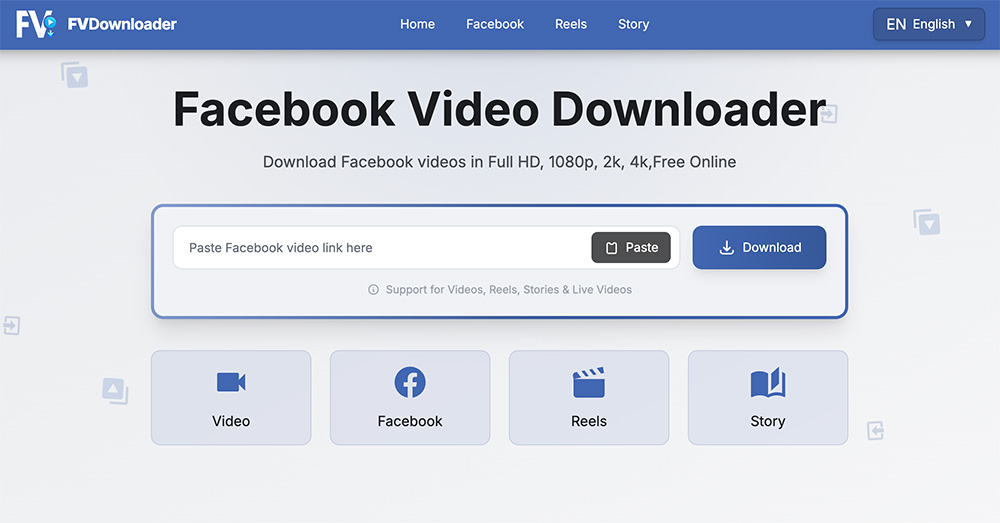Click the info icon beside the Support text
This screenshot has width=1000, height=523.
(374, 290)
